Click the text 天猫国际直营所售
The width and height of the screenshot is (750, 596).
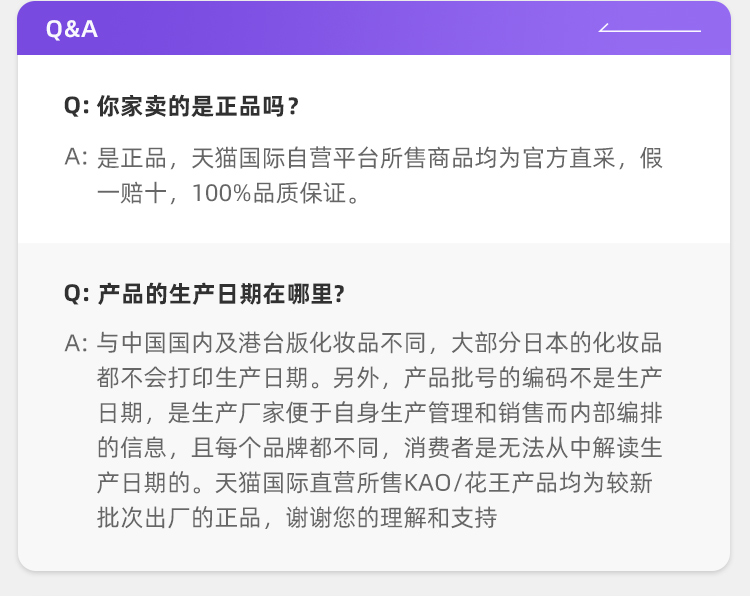click(x=309, y=482)
